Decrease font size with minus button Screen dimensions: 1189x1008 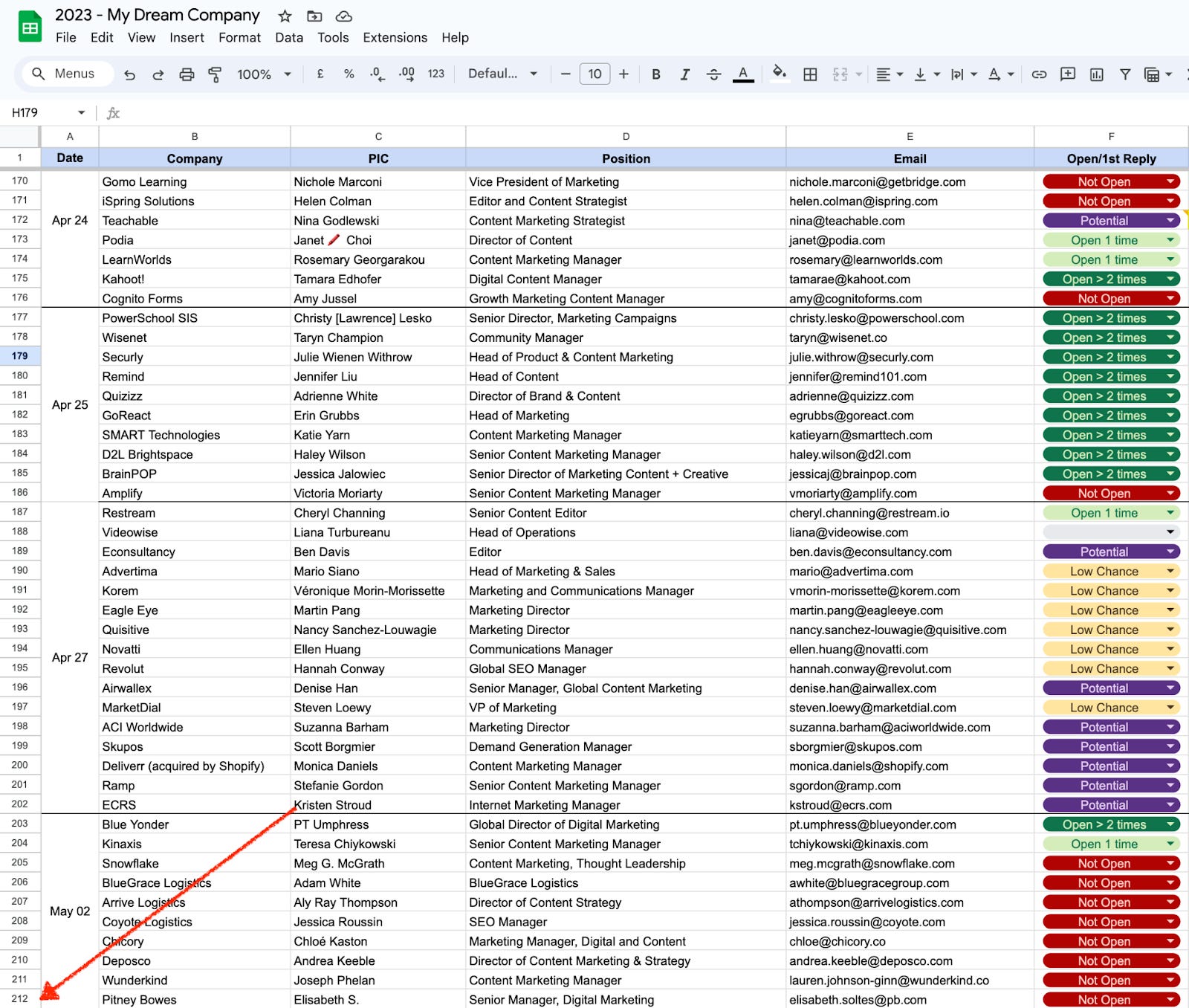point(566,74)
